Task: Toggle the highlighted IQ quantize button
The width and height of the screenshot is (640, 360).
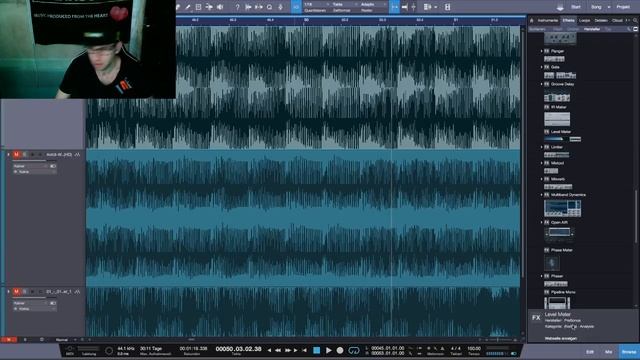Action: pos(296,7)
